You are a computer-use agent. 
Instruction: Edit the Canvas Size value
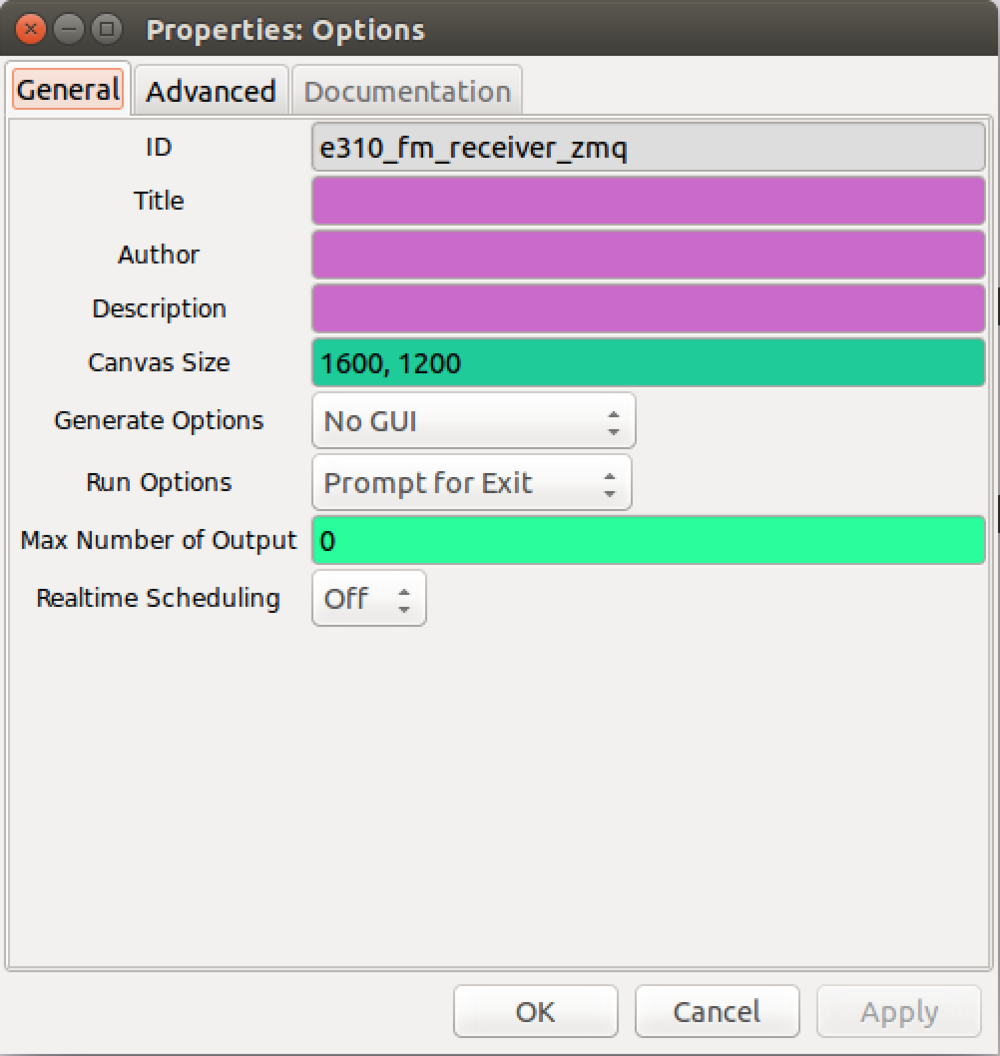(x=648, y=363)
